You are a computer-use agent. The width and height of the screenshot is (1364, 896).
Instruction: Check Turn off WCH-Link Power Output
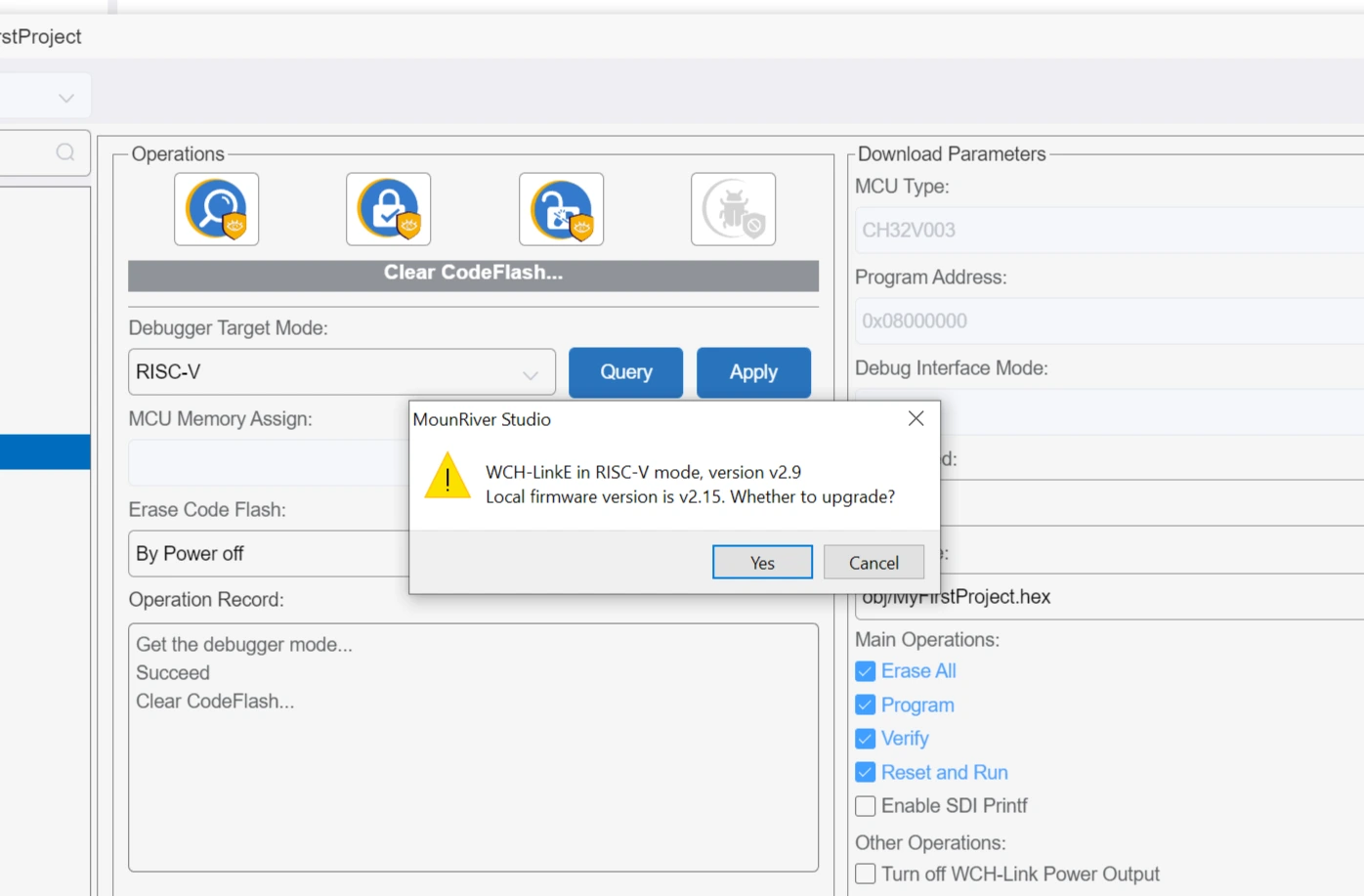click(x=865, y=874)
